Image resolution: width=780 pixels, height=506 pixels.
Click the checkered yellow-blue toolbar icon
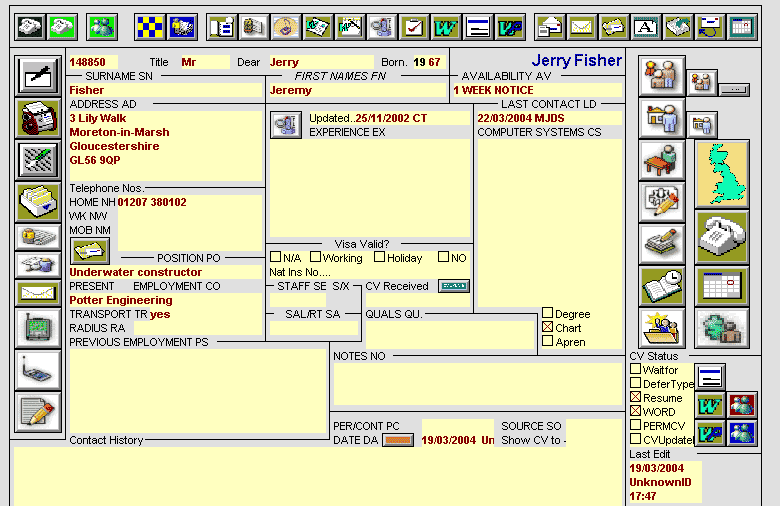point(150,26)
